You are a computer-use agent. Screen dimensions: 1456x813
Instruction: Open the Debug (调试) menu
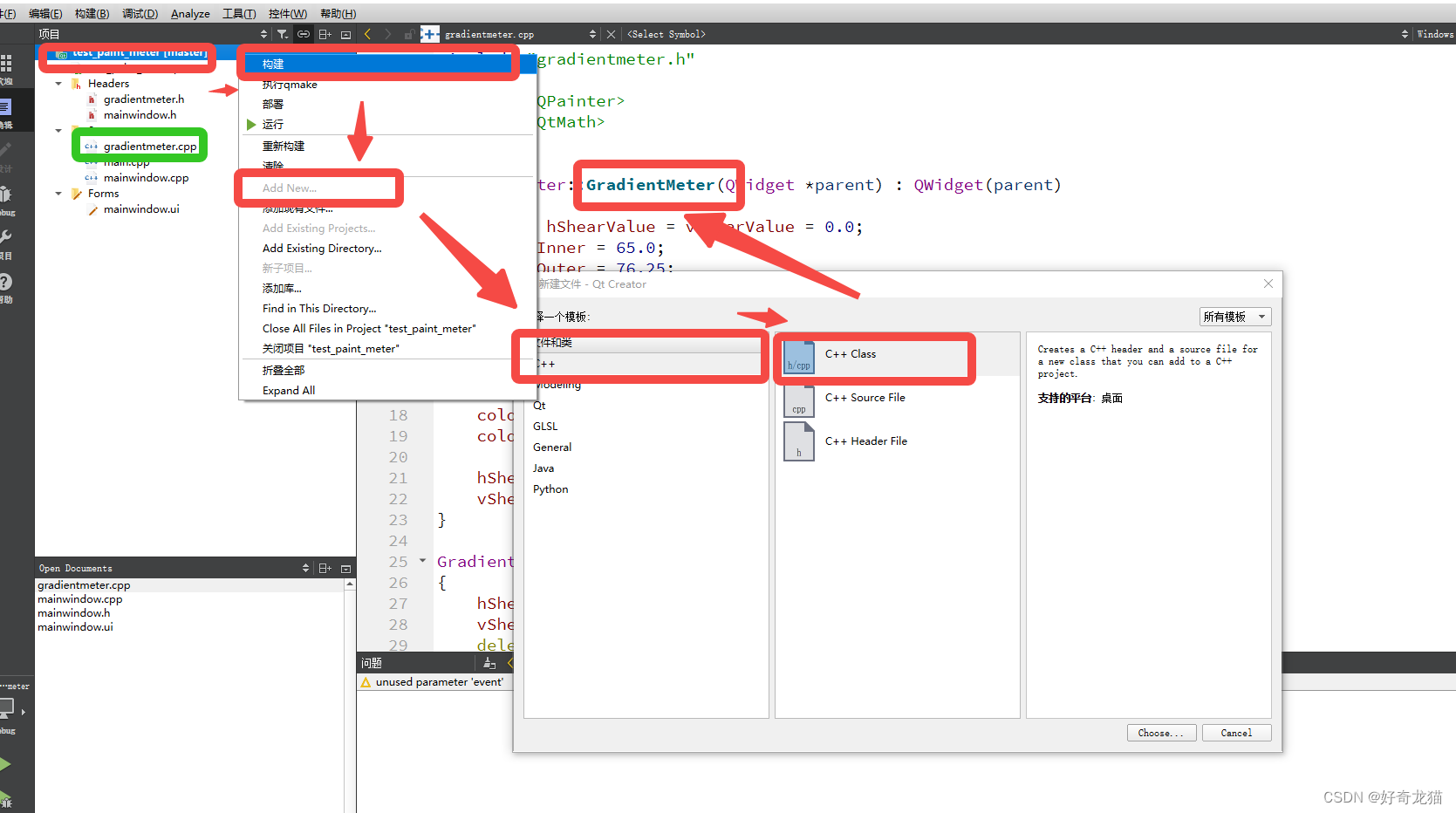point(140,14)
